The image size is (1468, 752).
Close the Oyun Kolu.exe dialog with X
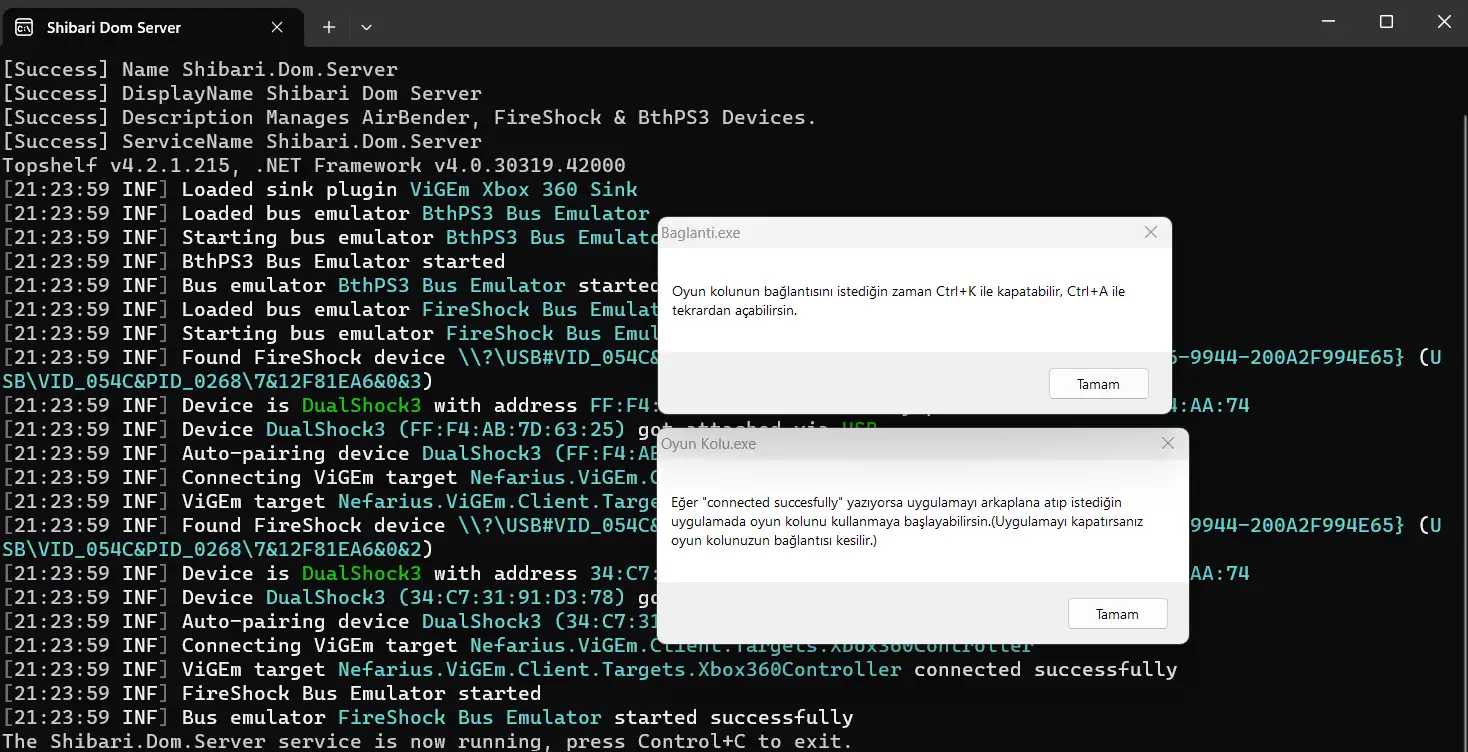(x=1167, y=443)
